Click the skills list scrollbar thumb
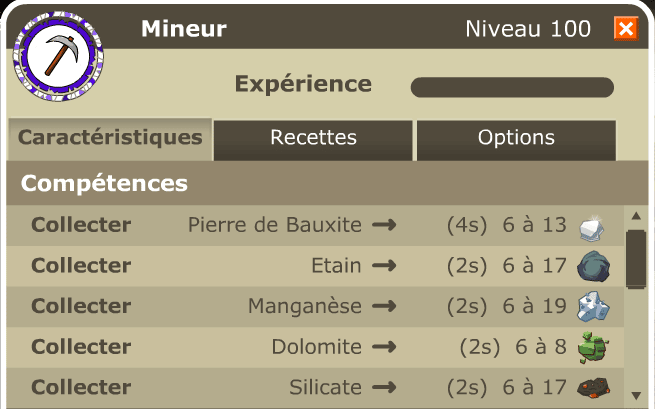The width and height of the screenshot is (655, 409). point(636,258)
